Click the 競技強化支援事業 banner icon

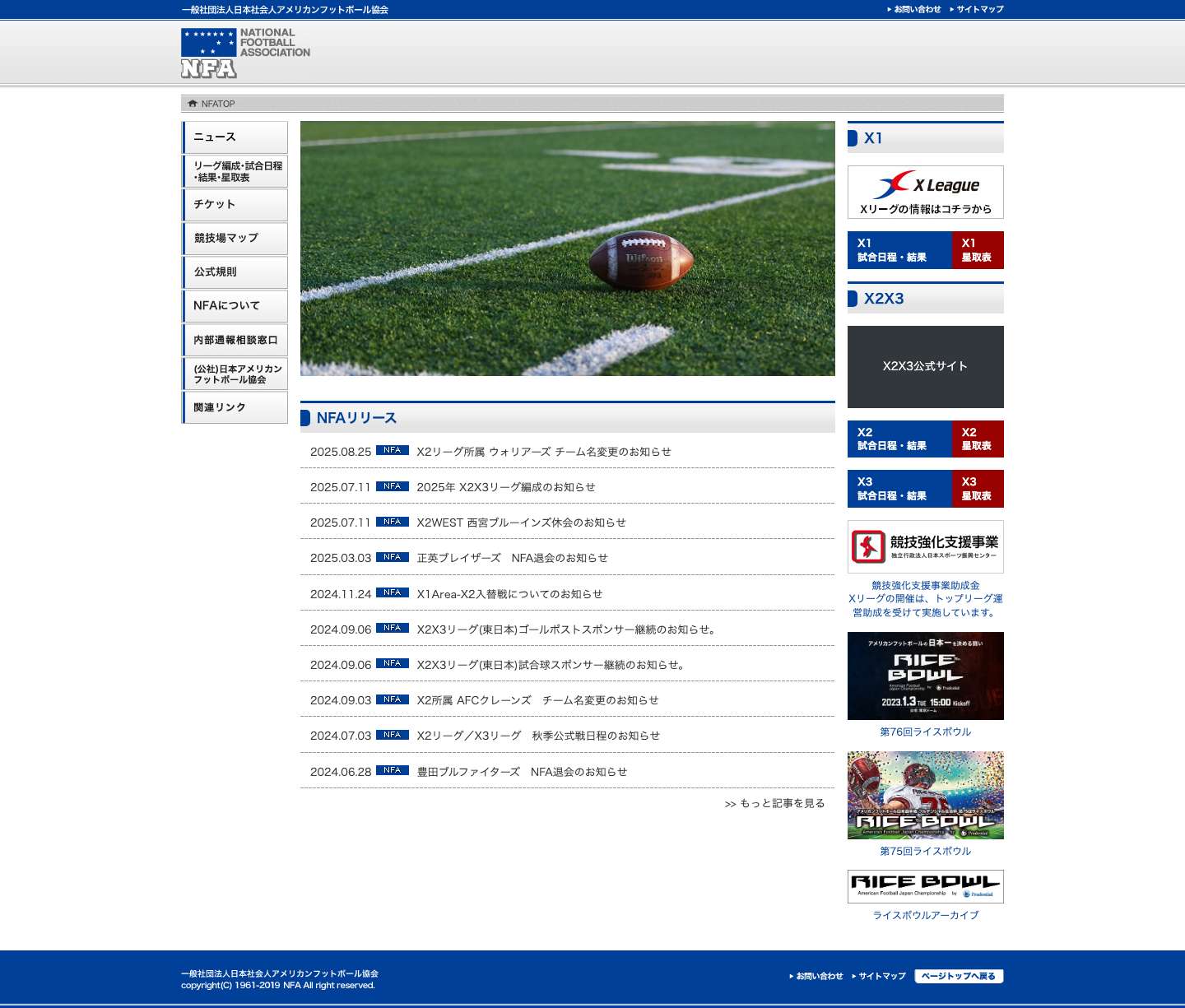(925, 546)
